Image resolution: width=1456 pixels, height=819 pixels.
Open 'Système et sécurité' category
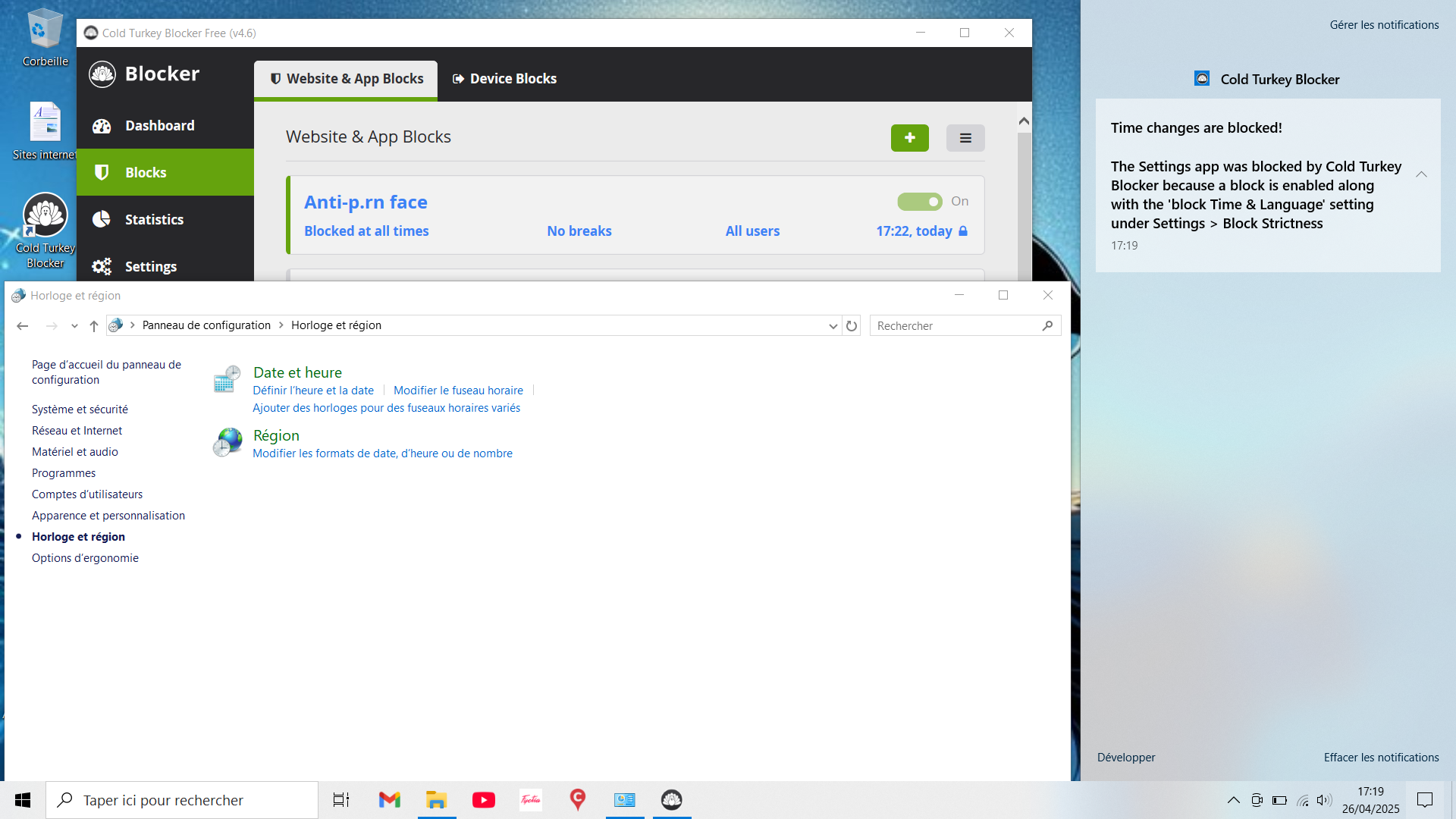(x=80, y=409)
